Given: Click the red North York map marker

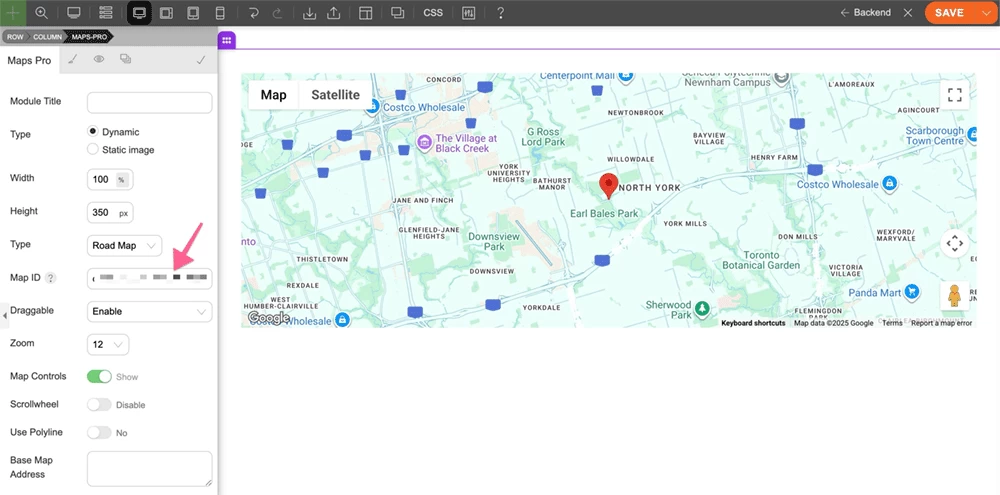Looking at the screenshot, I should click(610, 185).
